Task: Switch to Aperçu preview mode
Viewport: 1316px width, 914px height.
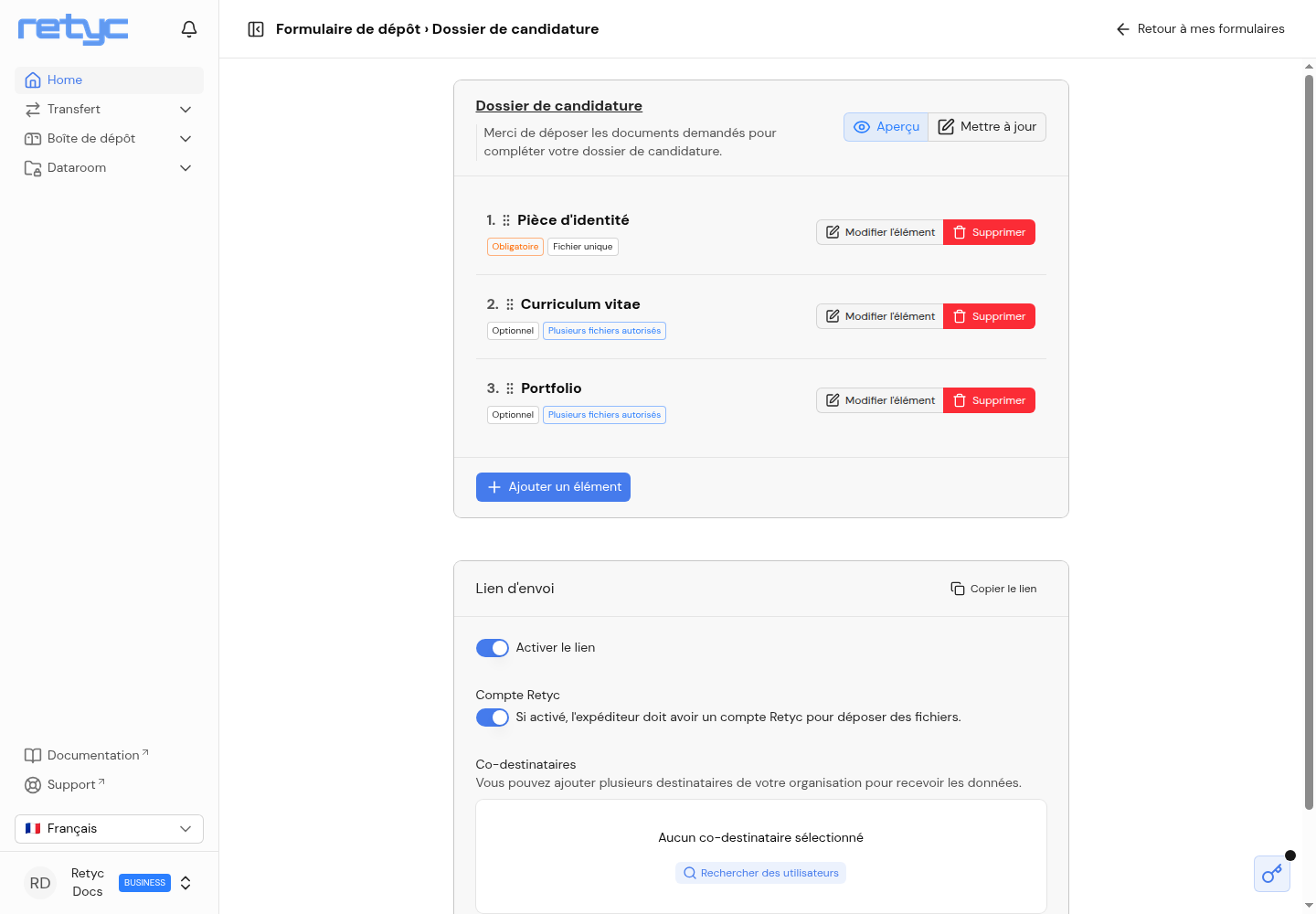Action: click(x=886, y=127)
